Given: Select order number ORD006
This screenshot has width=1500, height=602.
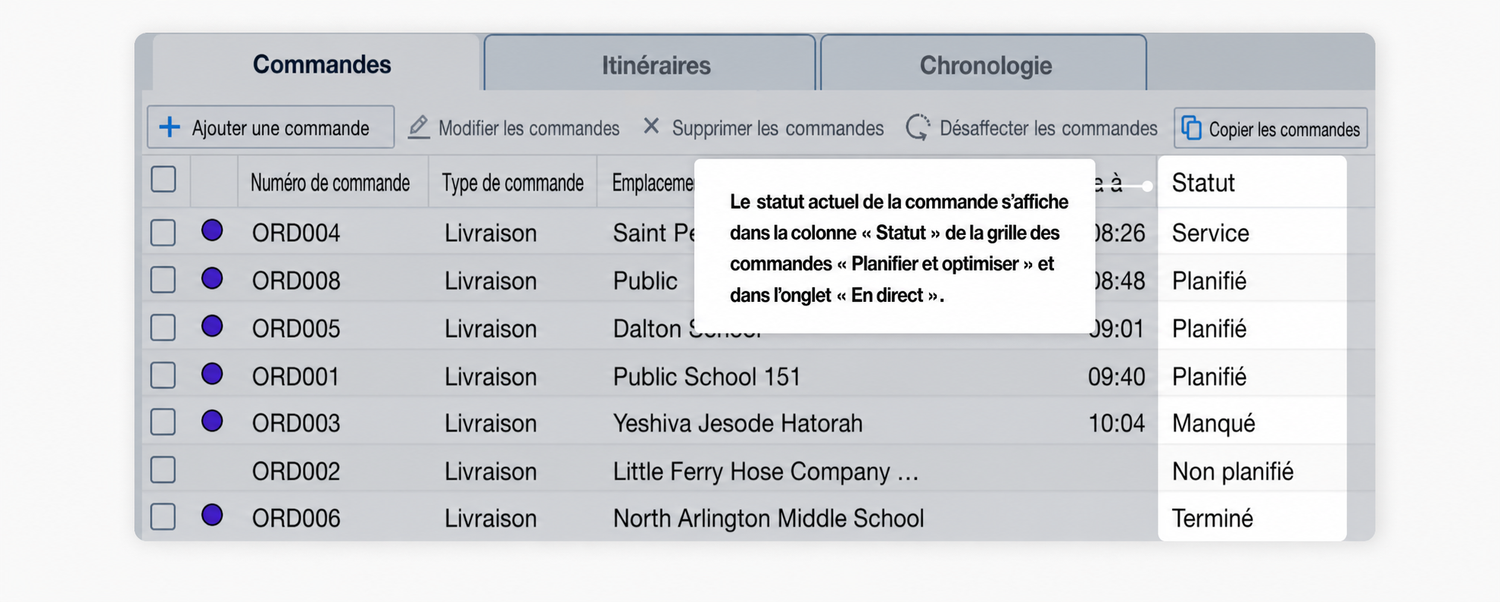Looking at the screenshot, I should click(296, 518).
